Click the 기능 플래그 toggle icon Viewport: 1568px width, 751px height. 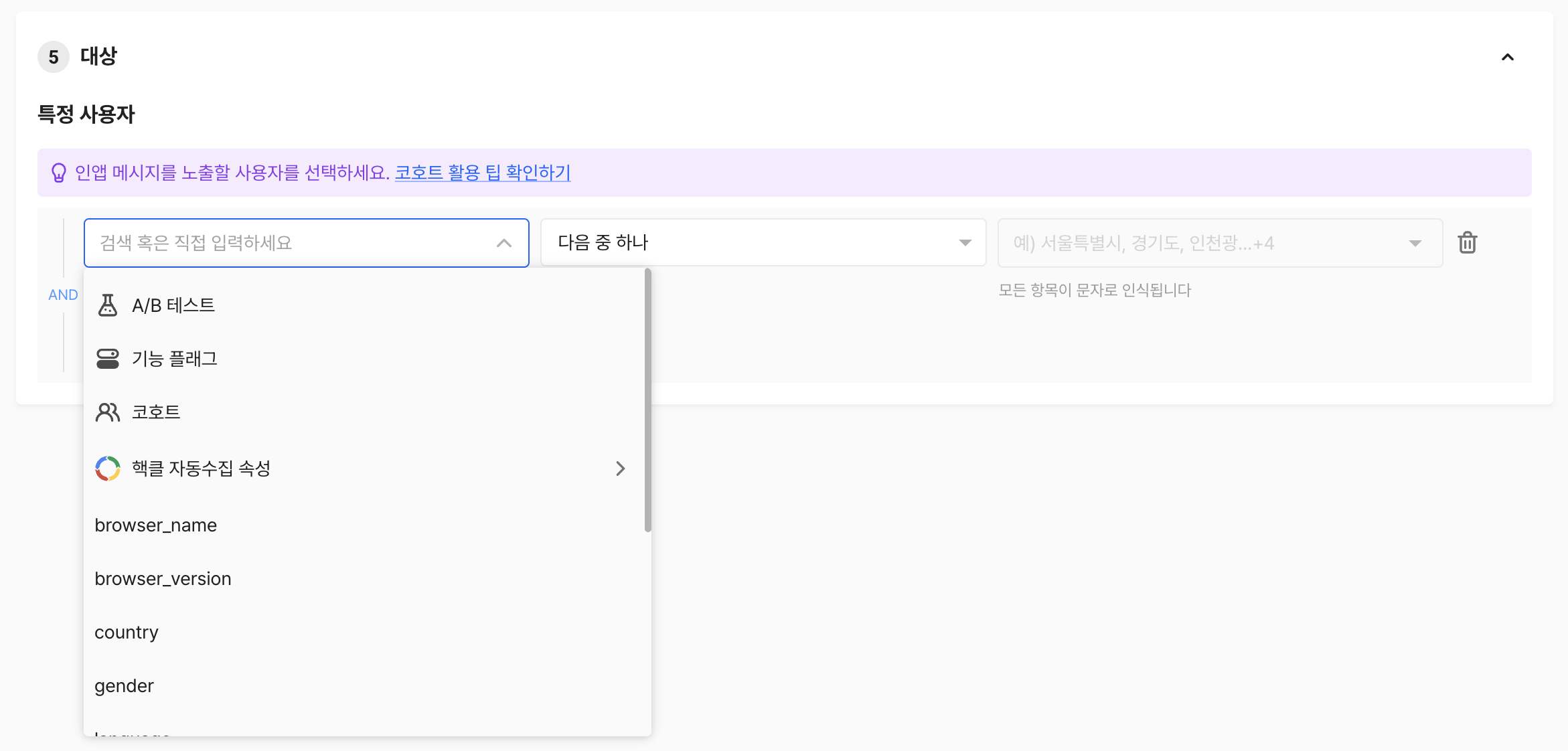coord(108,359)
